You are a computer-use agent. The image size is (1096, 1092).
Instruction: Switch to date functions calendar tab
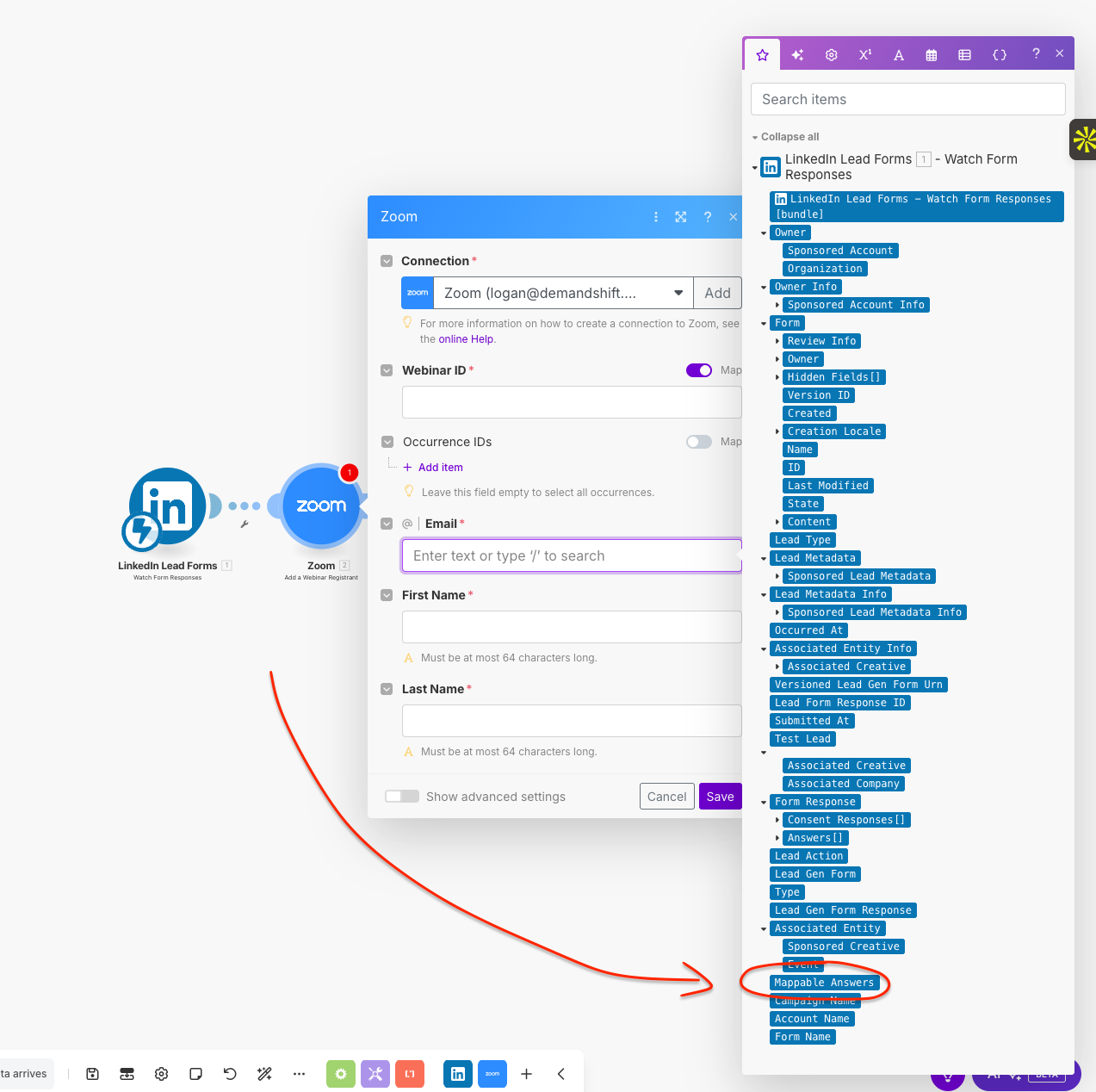click(931, 55)
